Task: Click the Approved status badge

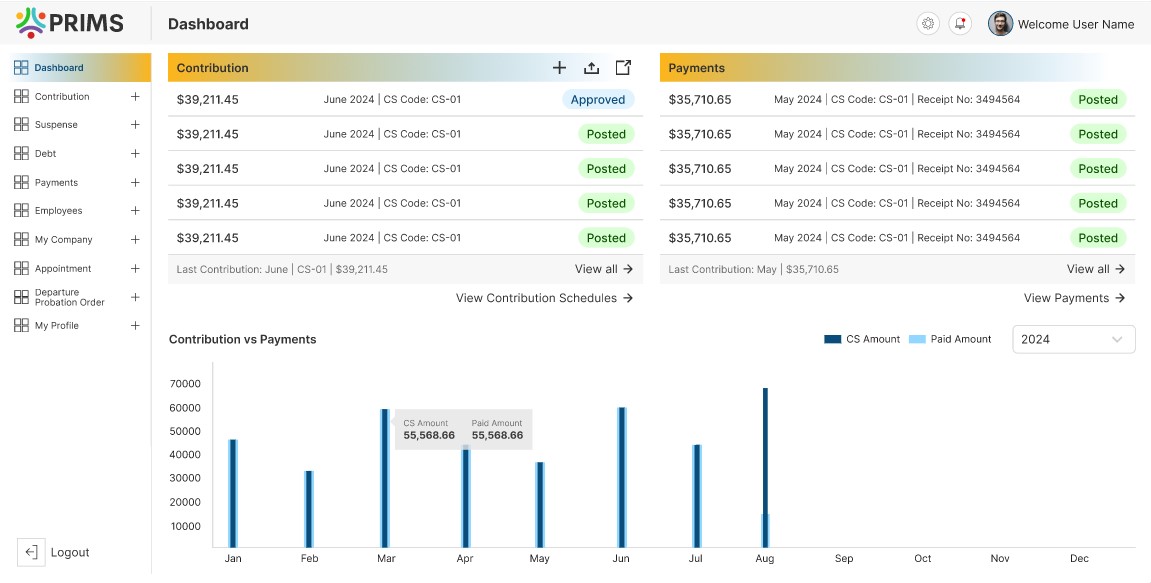Action: point(598,100)
